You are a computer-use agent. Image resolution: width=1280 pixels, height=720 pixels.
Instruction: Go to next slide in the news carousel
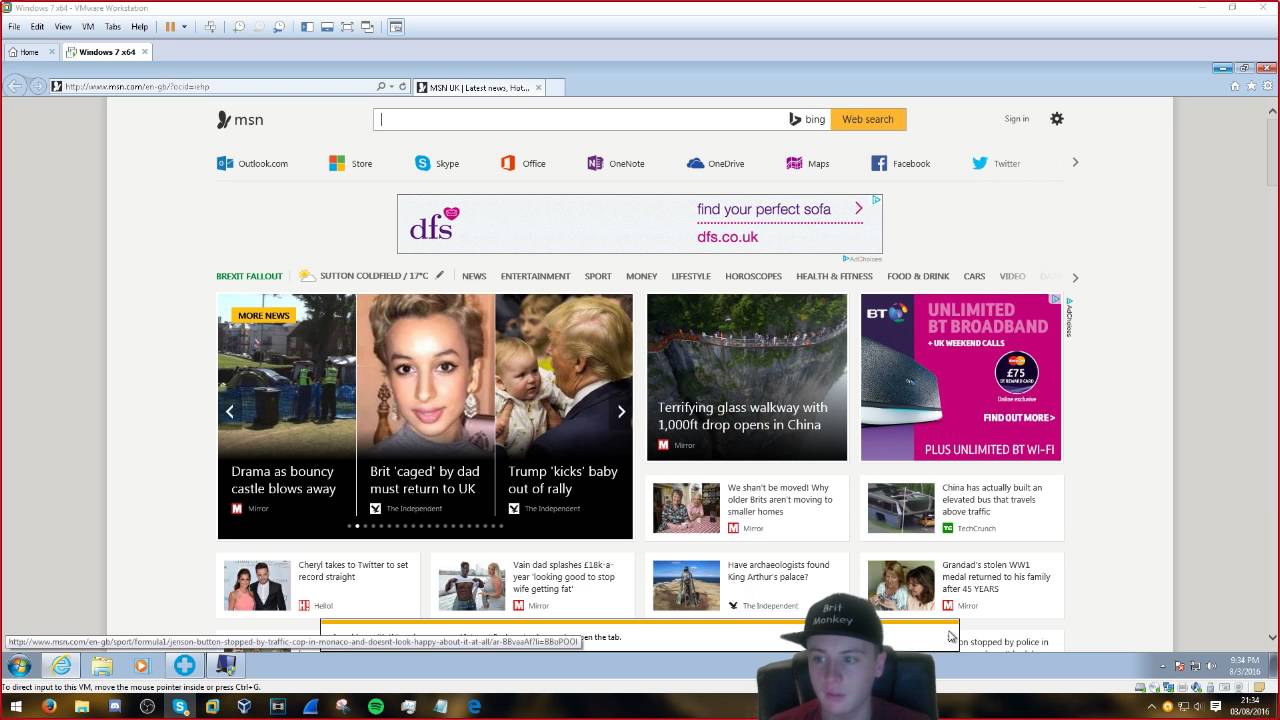[621, 411]
